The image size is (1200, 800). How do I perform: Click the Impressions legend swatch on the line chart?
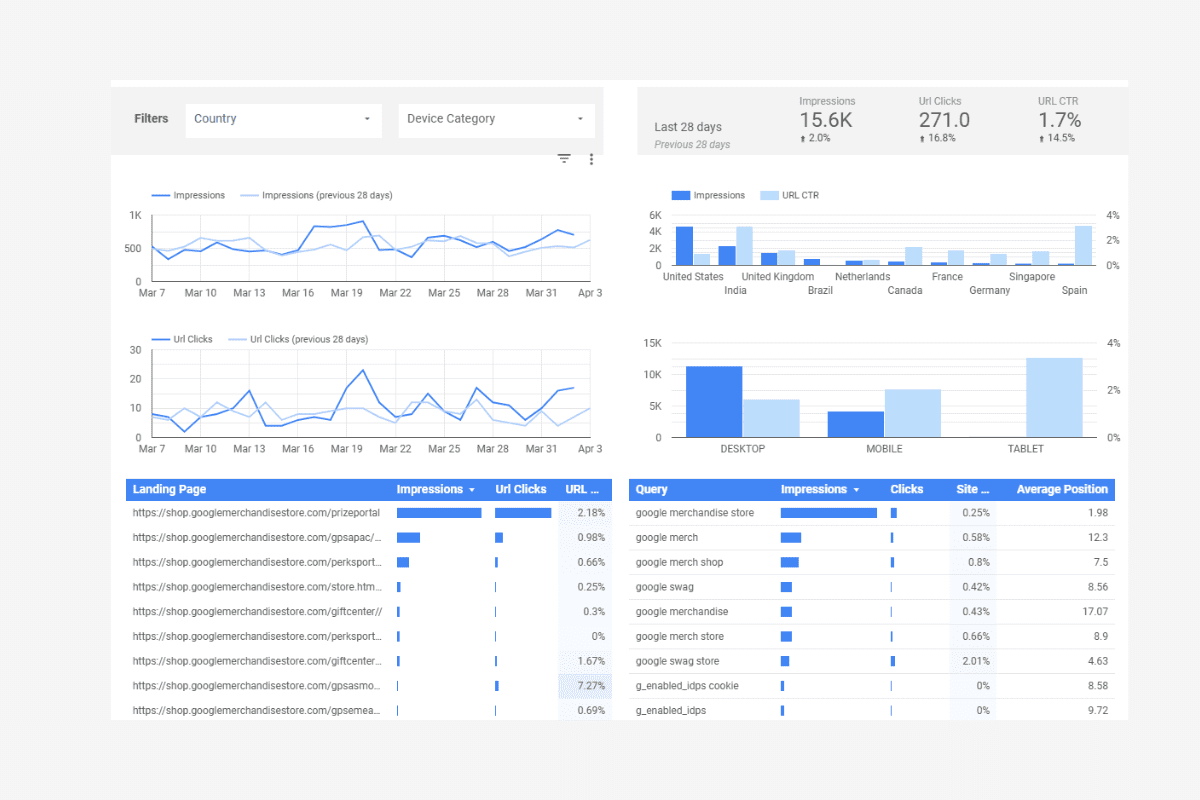160,195
